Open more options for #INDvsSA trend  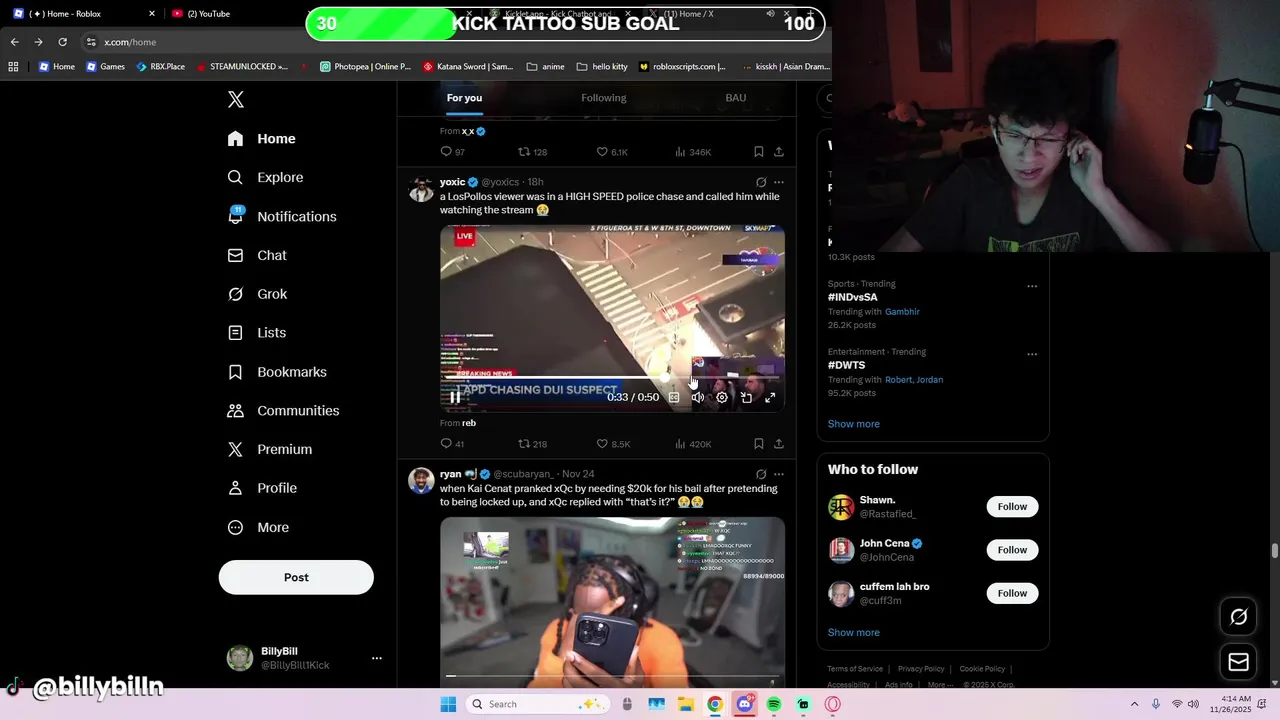pyautogui.click(x=1032, y=286)
